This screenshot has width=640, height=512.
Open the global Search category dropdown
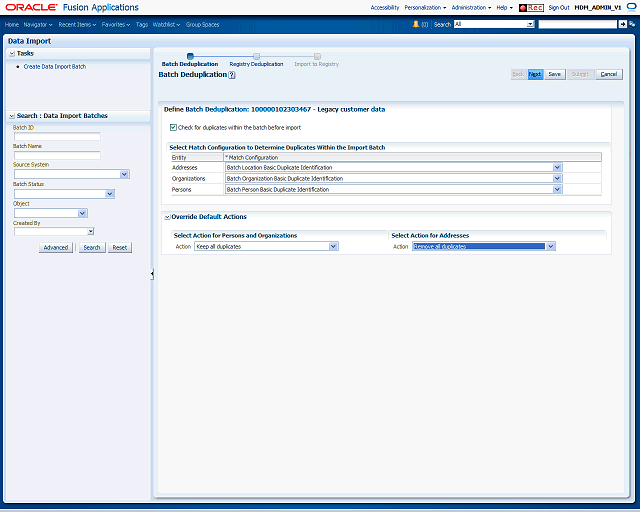point(530,24)
